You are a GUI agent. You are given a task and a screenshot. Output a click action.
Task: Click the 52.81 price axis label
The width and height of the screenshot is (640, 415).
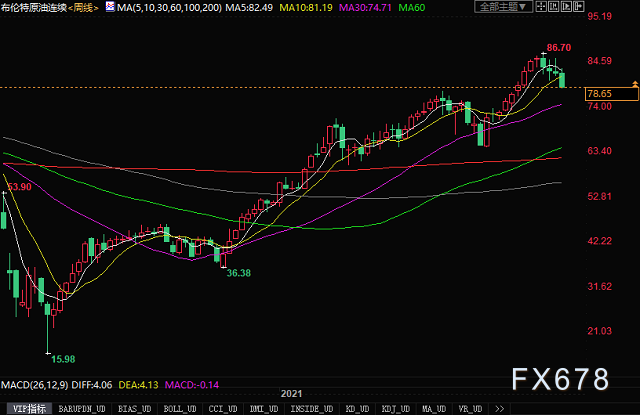(600, 196)
